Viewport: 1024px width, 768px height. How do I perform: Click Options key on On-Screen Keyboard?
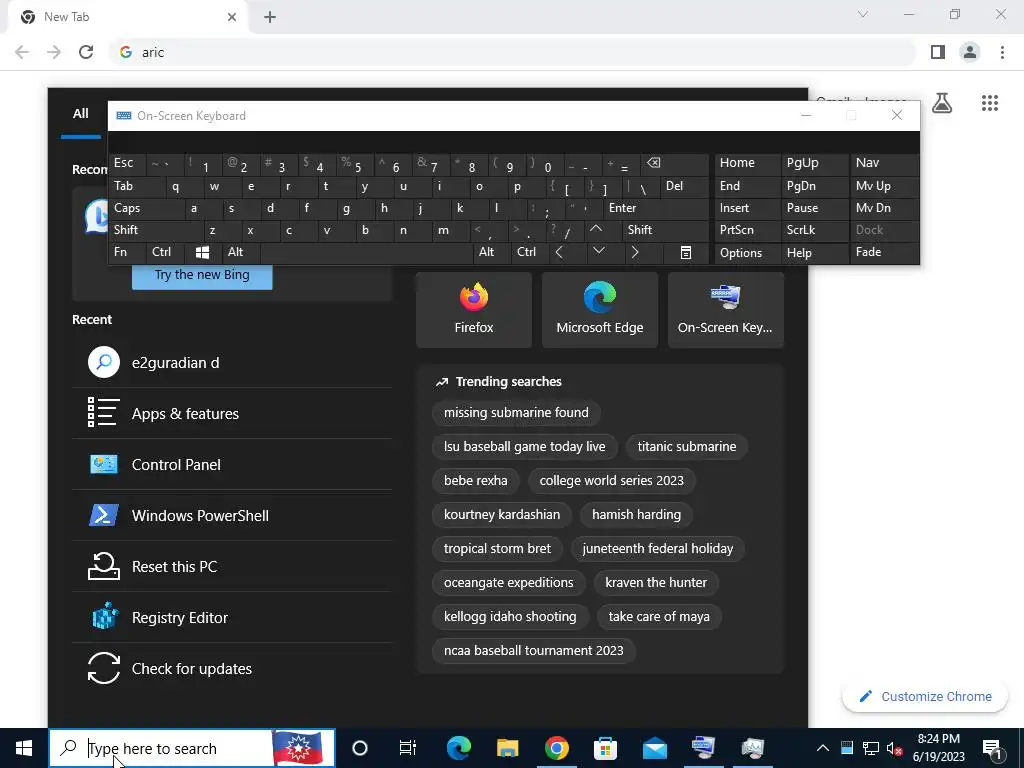pyautogui.click(x=748, y=253)
